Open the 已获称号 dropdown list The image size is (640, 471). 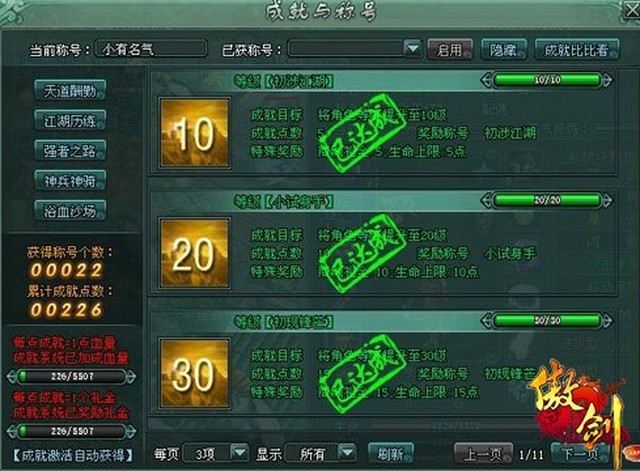[x=413, y=49]
